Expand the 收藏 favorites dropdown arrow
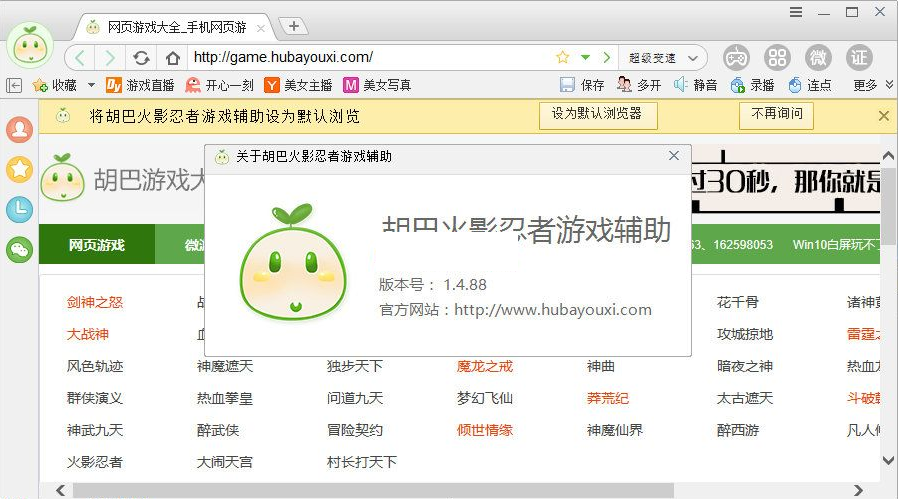This screenshot has height=499, width=898. [x=91, y=85]
